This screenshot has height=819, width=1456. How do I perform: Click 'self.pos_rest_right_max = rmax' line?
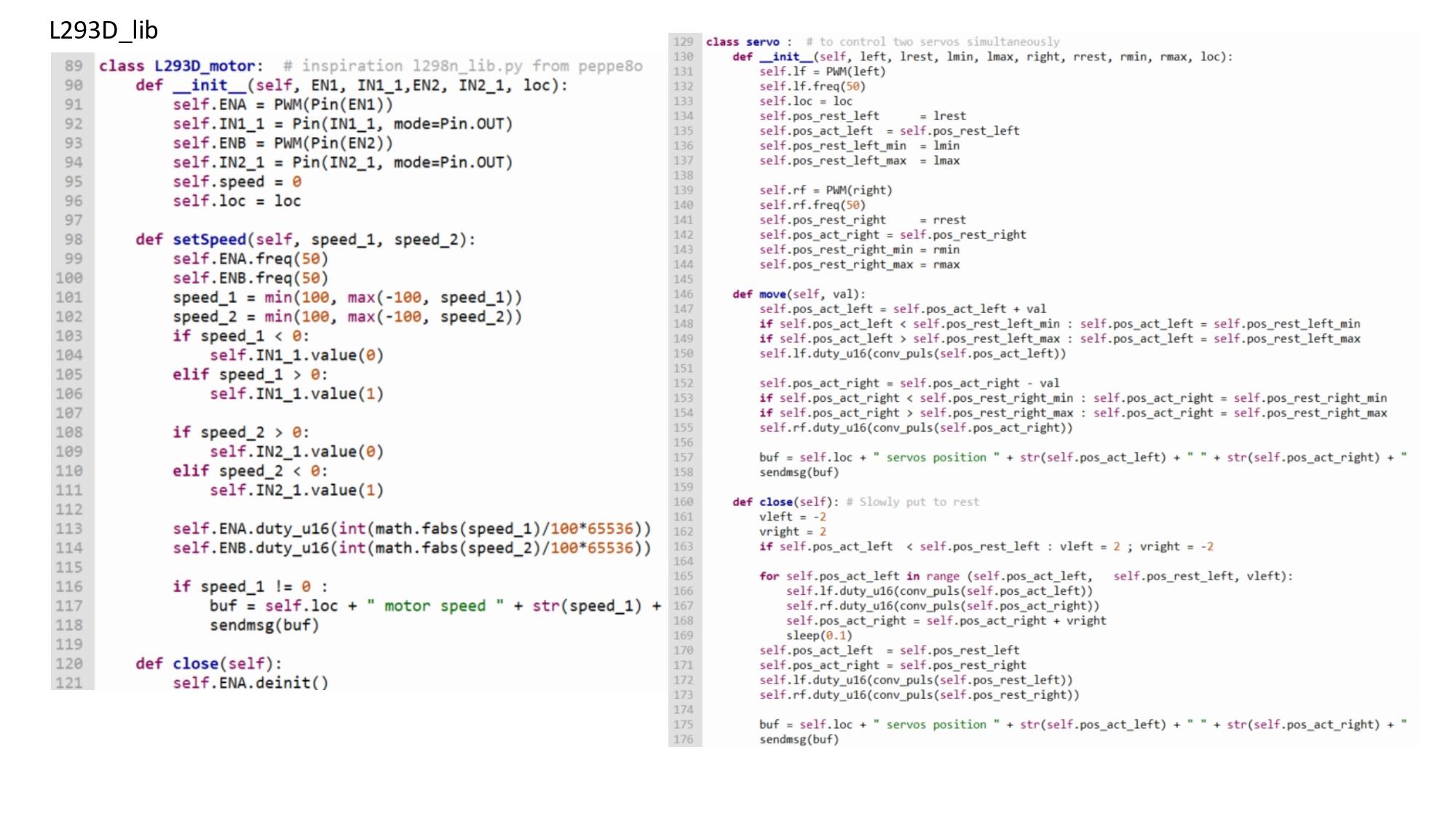tap(860, 264)
